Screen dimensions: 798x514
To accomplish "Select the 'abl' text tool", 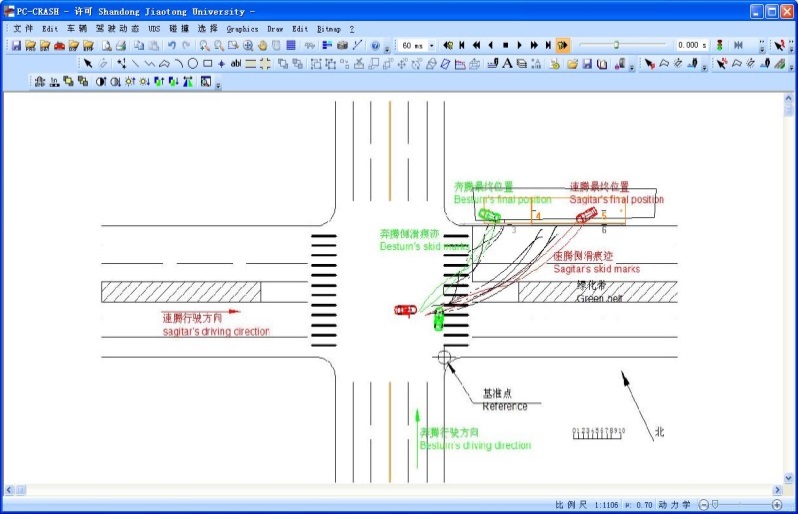I will pos(236,64).
